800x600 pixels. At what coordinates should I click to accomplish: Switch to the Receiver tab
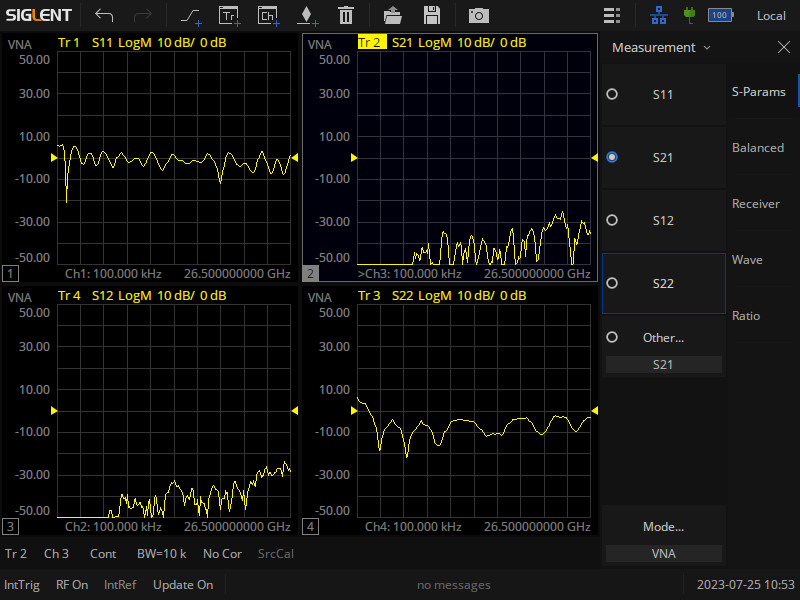[x=756, y=204]
